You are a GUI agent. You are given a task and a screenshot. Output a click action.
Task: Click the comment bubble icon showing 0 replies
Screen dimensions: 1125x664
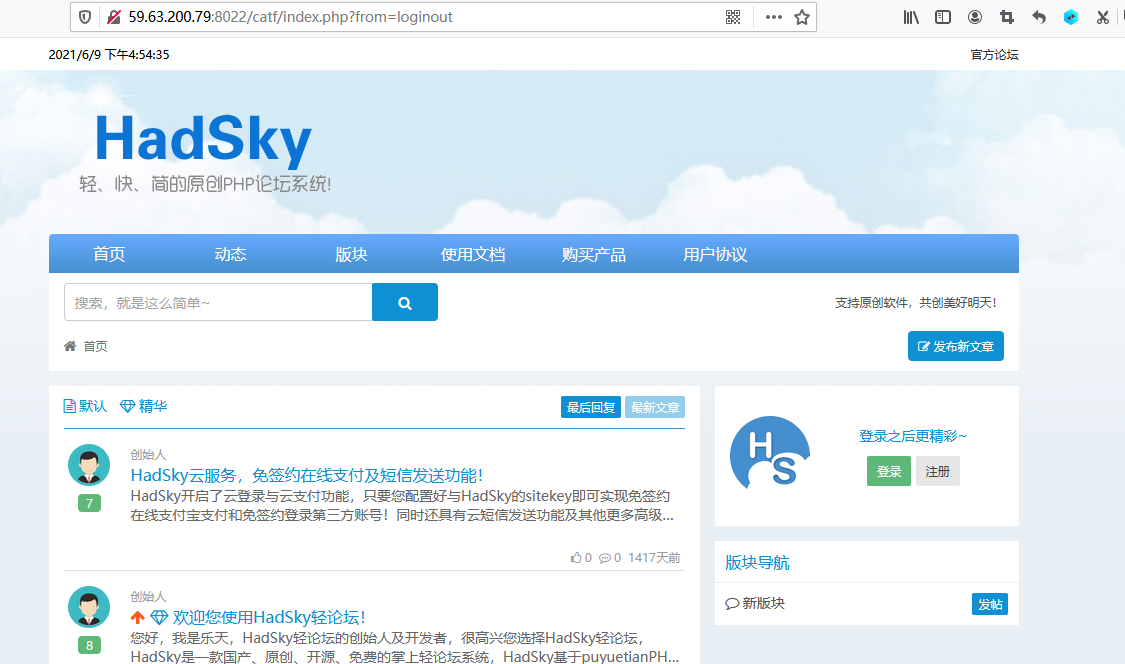pos(604,557)
